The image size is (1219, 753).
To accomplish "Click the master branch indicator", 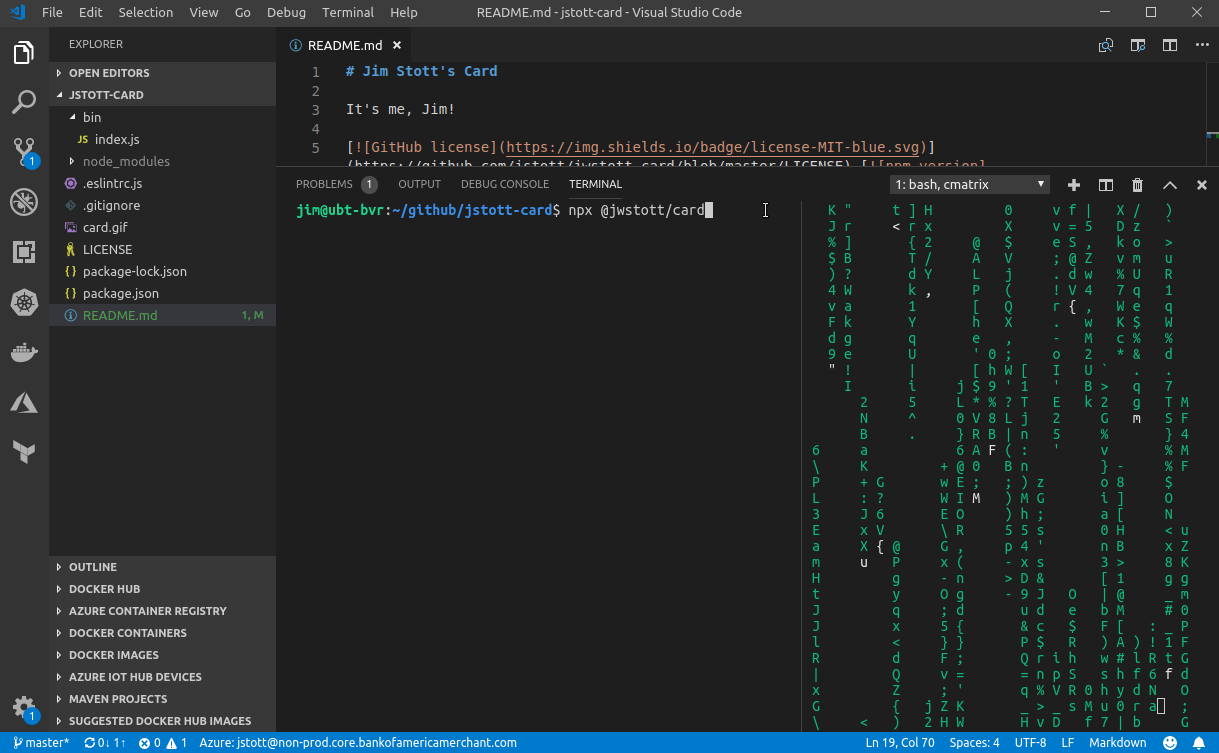I will coord(41,743).
